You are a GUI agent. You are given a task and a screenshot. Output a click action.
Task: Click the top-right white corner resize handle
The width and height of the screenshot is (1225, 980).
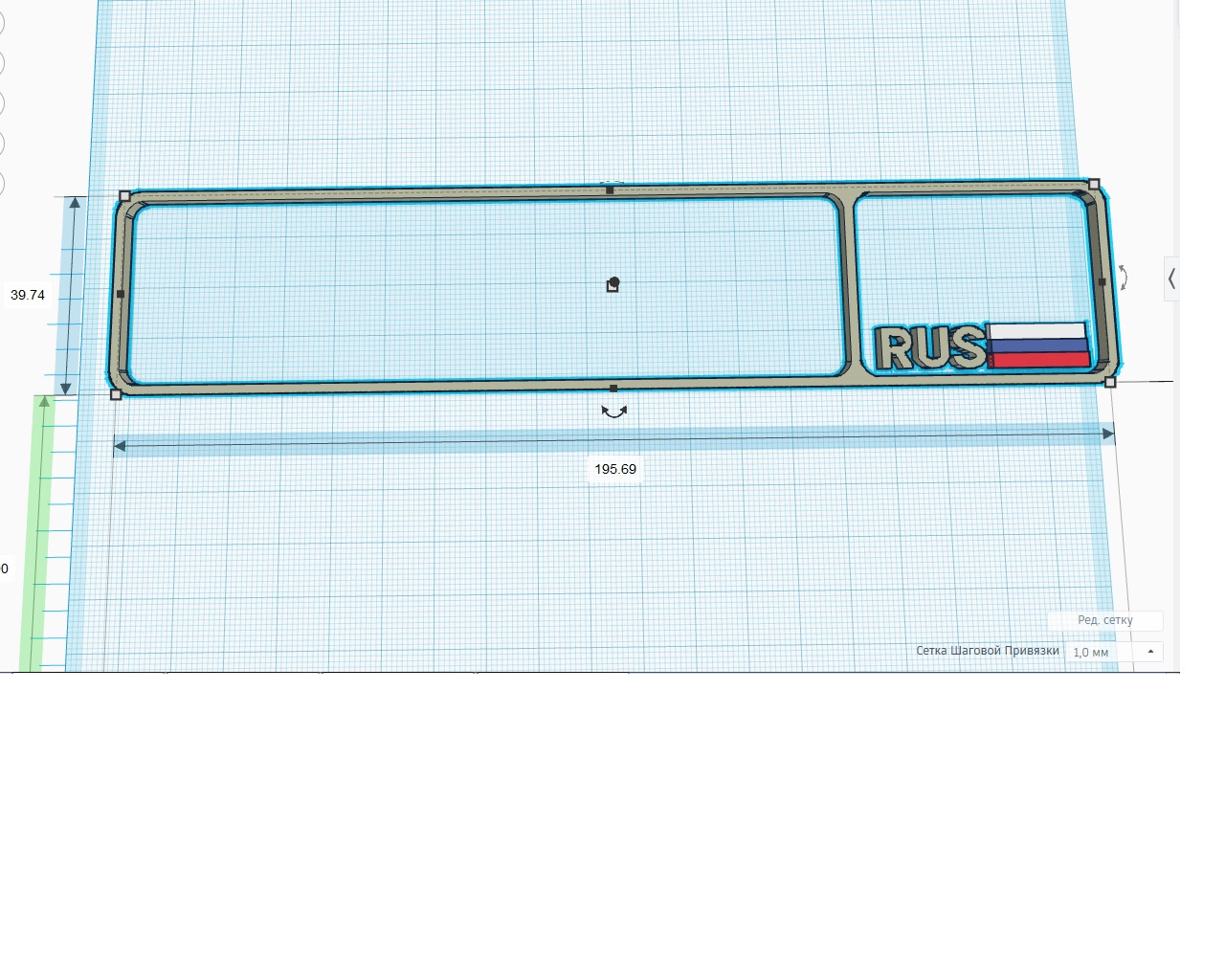(x=1094, y=183)
